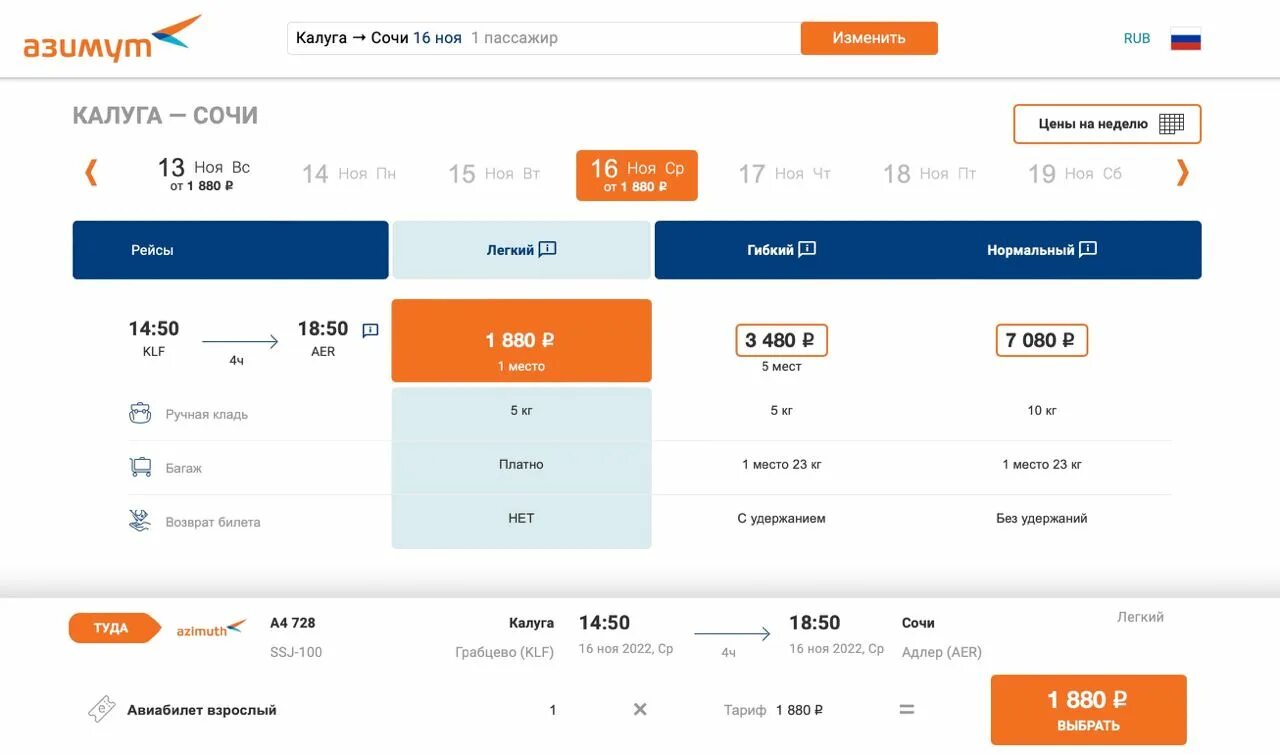Show info for the Легкий fare

pos(547,250)
